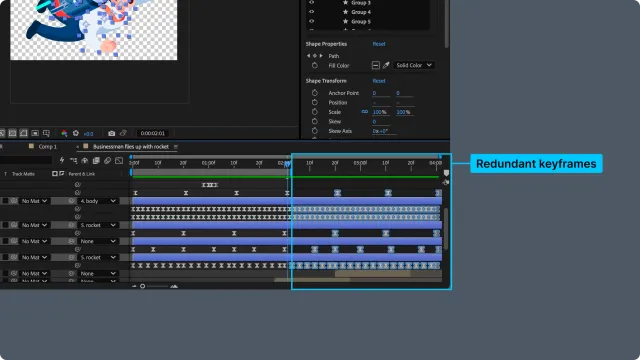Click the timeline layer search field
The image size is (640, 360).
tap(26, 160)
